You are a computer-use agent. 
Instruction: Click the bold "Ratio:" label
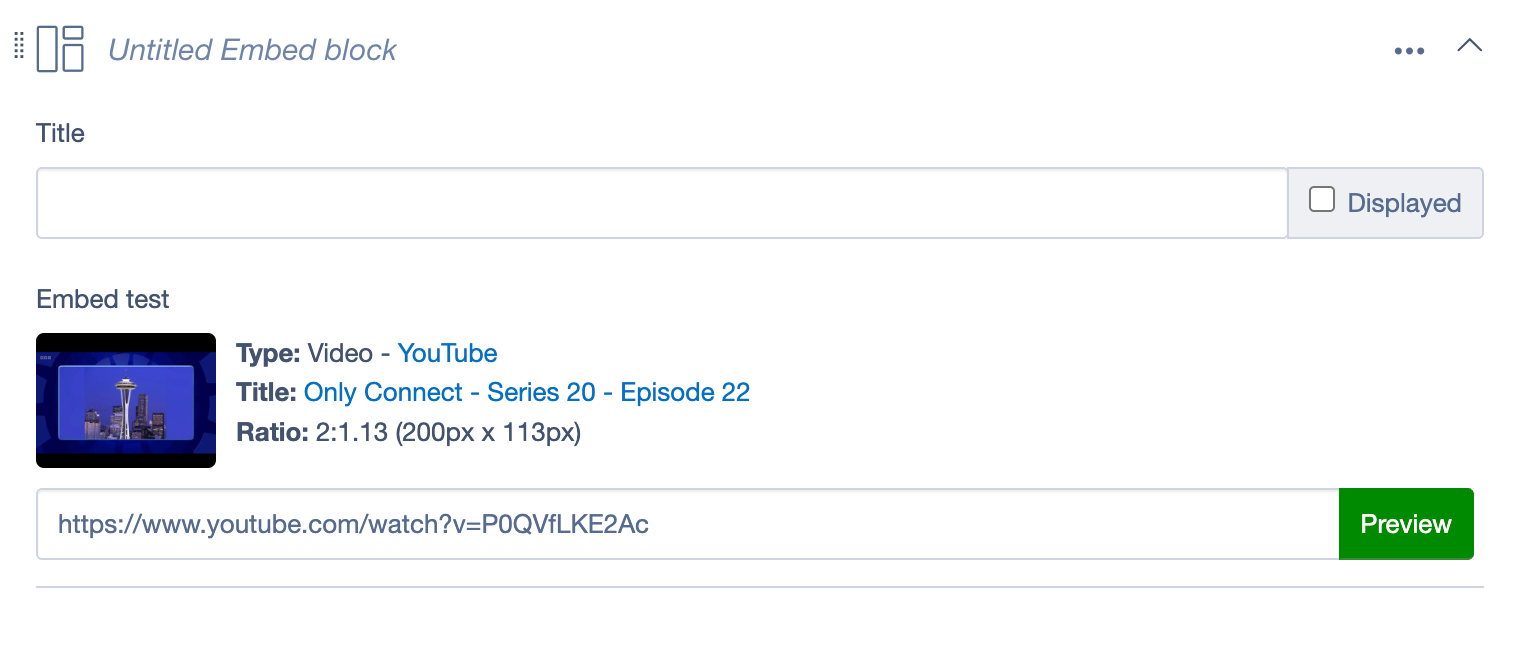271,432
